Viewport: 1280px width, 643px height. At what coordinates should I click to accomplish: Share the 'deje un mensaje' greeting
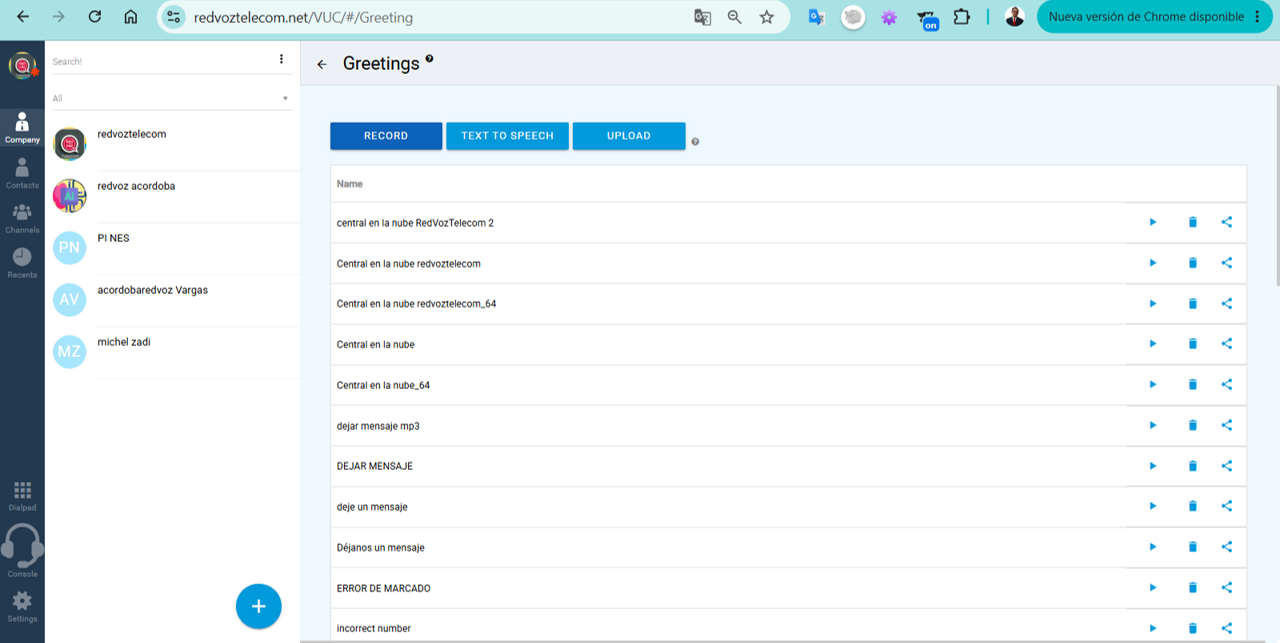pyautogui.click(x=1227, y=506)
